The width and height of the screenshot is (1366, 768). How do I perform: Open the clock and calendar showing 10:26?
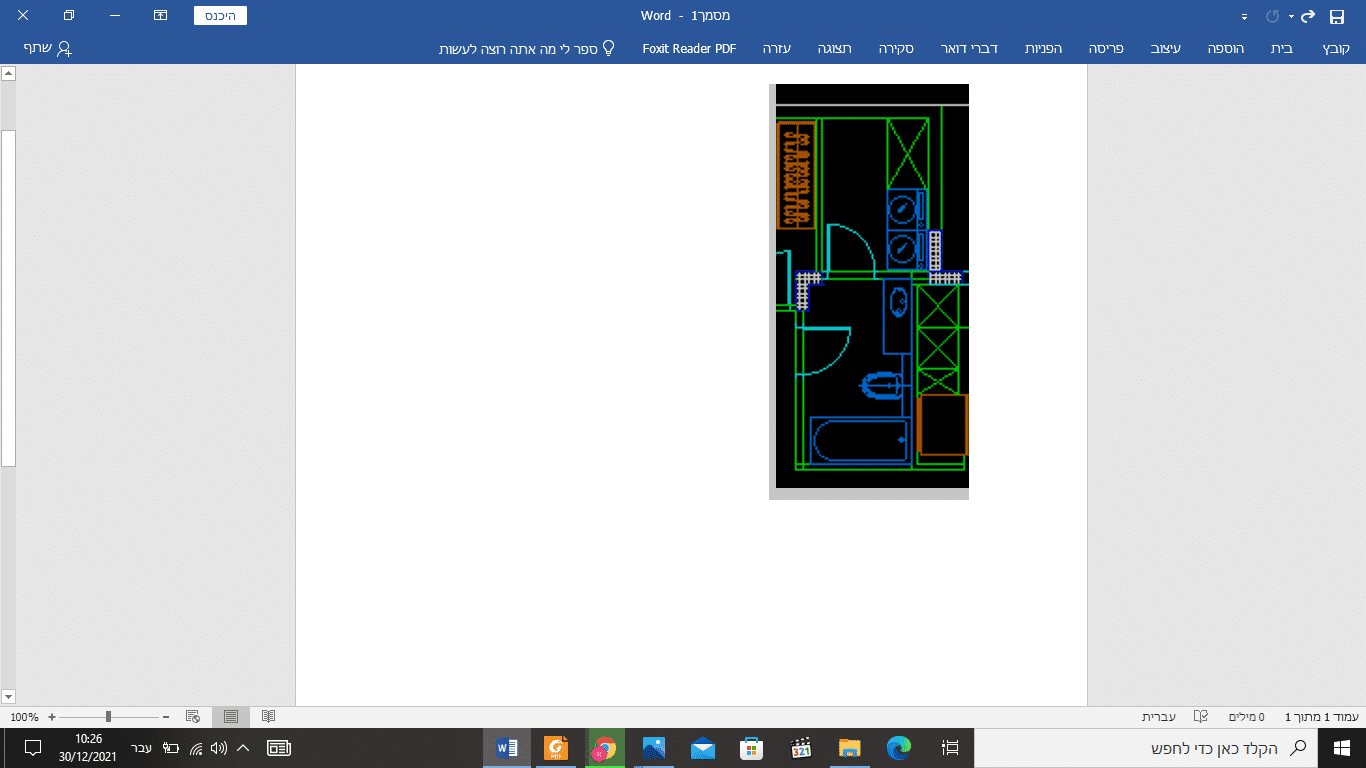[88, 748]
